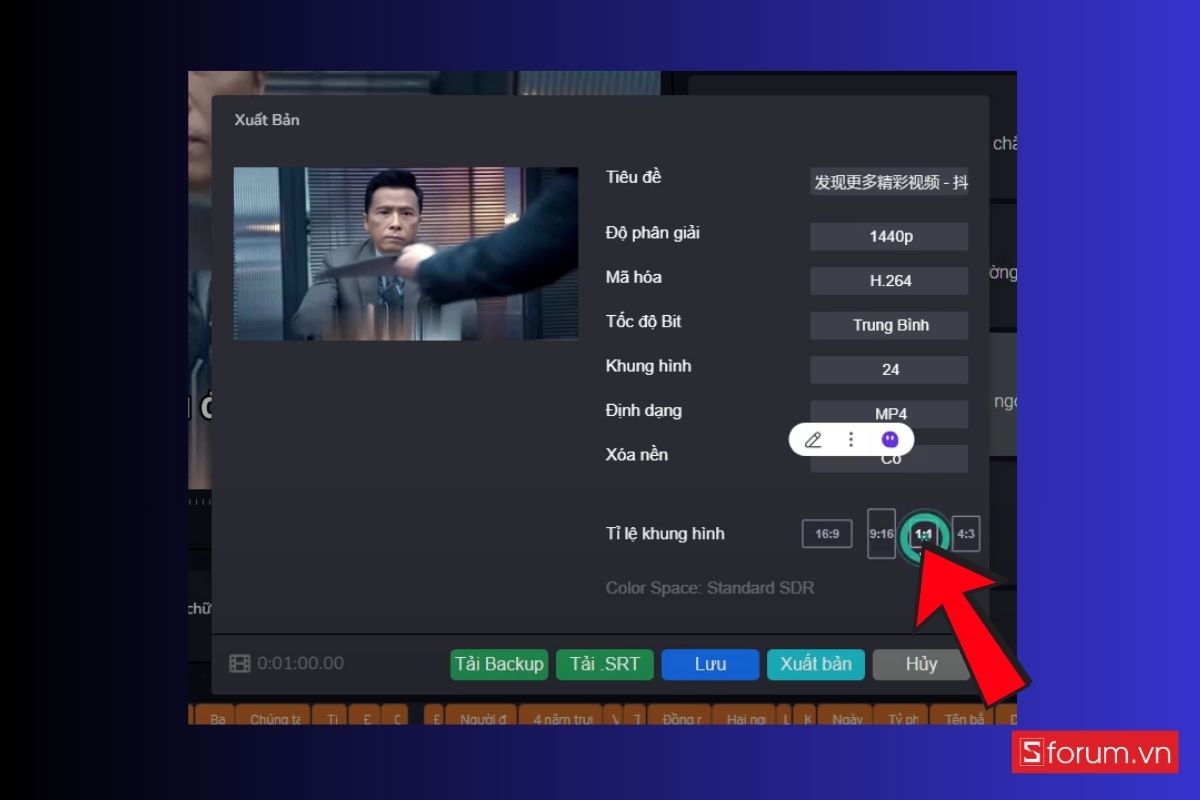Select the 'Ba' subtitle clip on timeline
Screen dimensions: 1200x800
coord(216,716)
